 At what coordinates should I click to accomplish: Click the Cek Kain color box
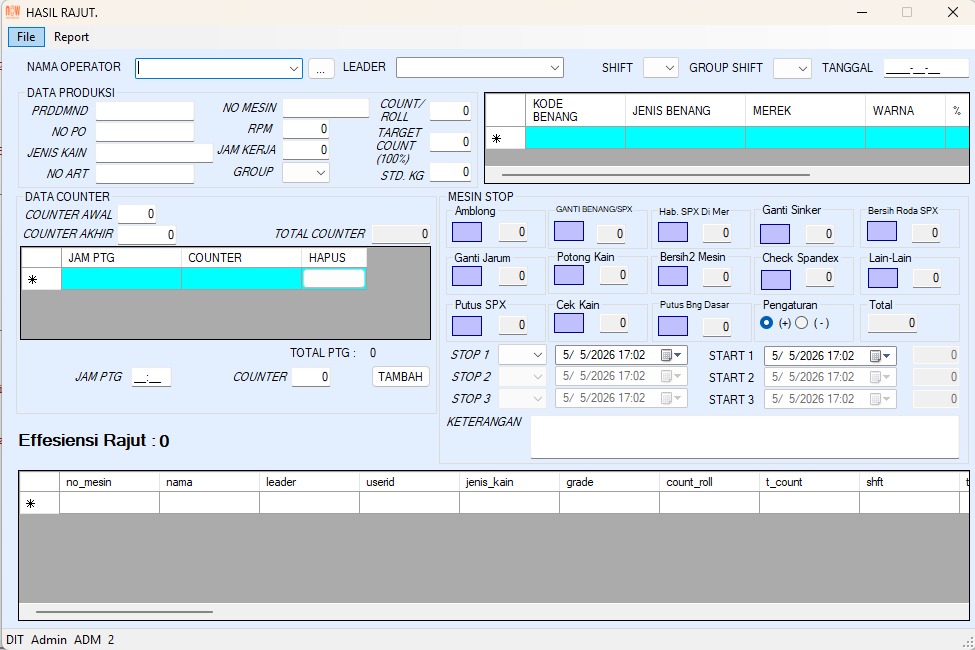click(x=569, y=323)
